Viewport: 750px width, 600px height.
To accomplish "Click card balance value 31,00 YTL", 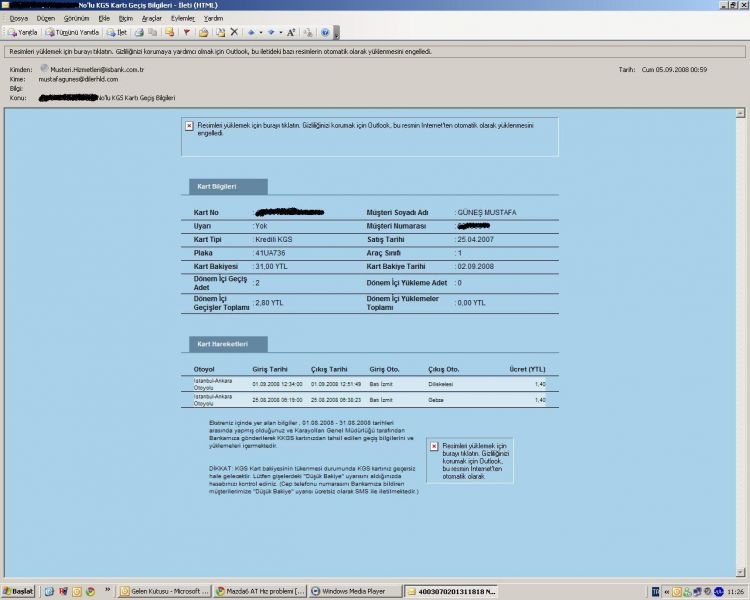I will coord(271,267).
